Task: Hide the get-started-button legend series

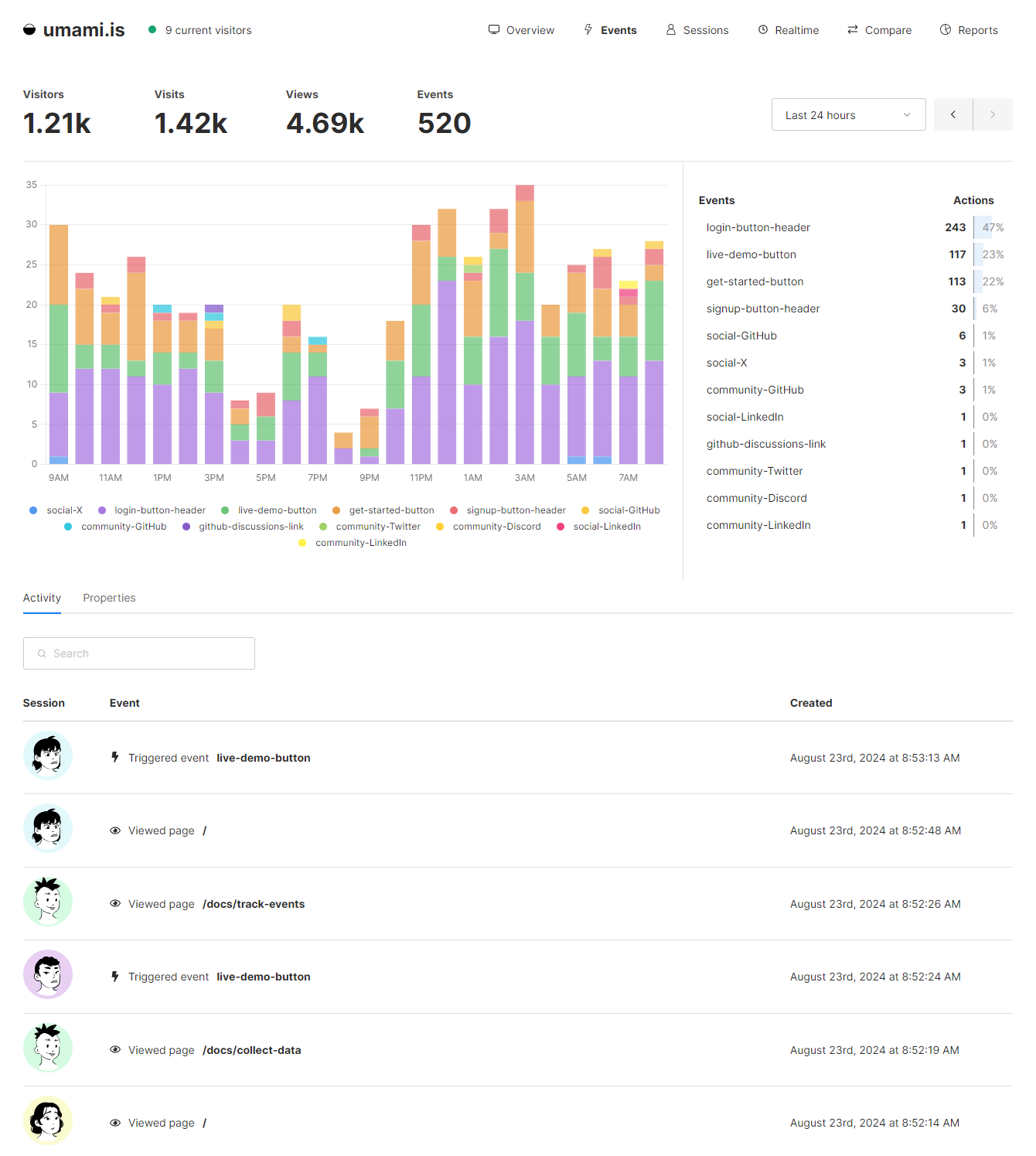Action: pyautogui.click(x=391, y=510)
